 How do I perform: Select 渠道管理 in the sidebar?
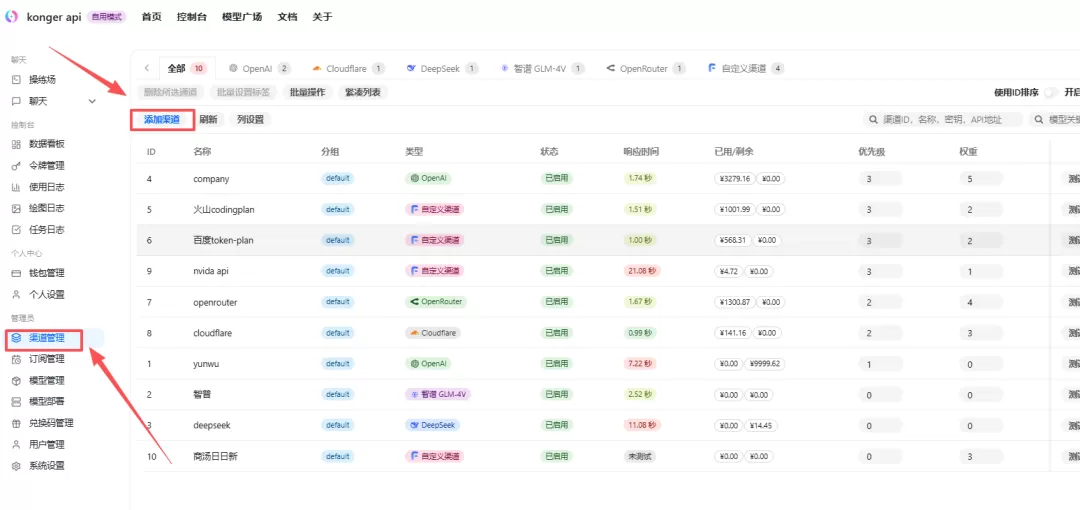point(46,338)
